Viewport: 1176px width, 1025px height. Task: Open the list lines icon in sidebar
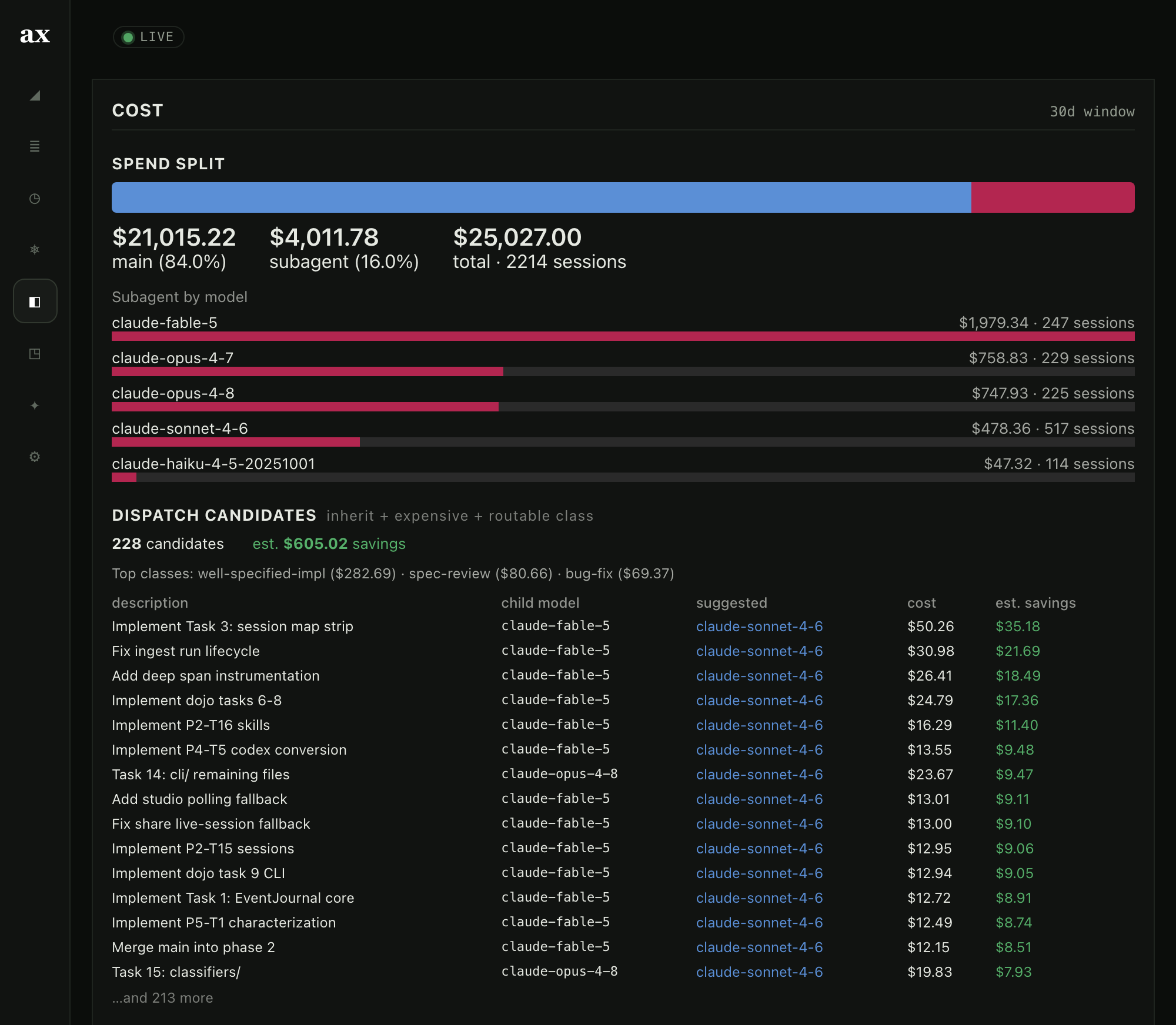35,146
